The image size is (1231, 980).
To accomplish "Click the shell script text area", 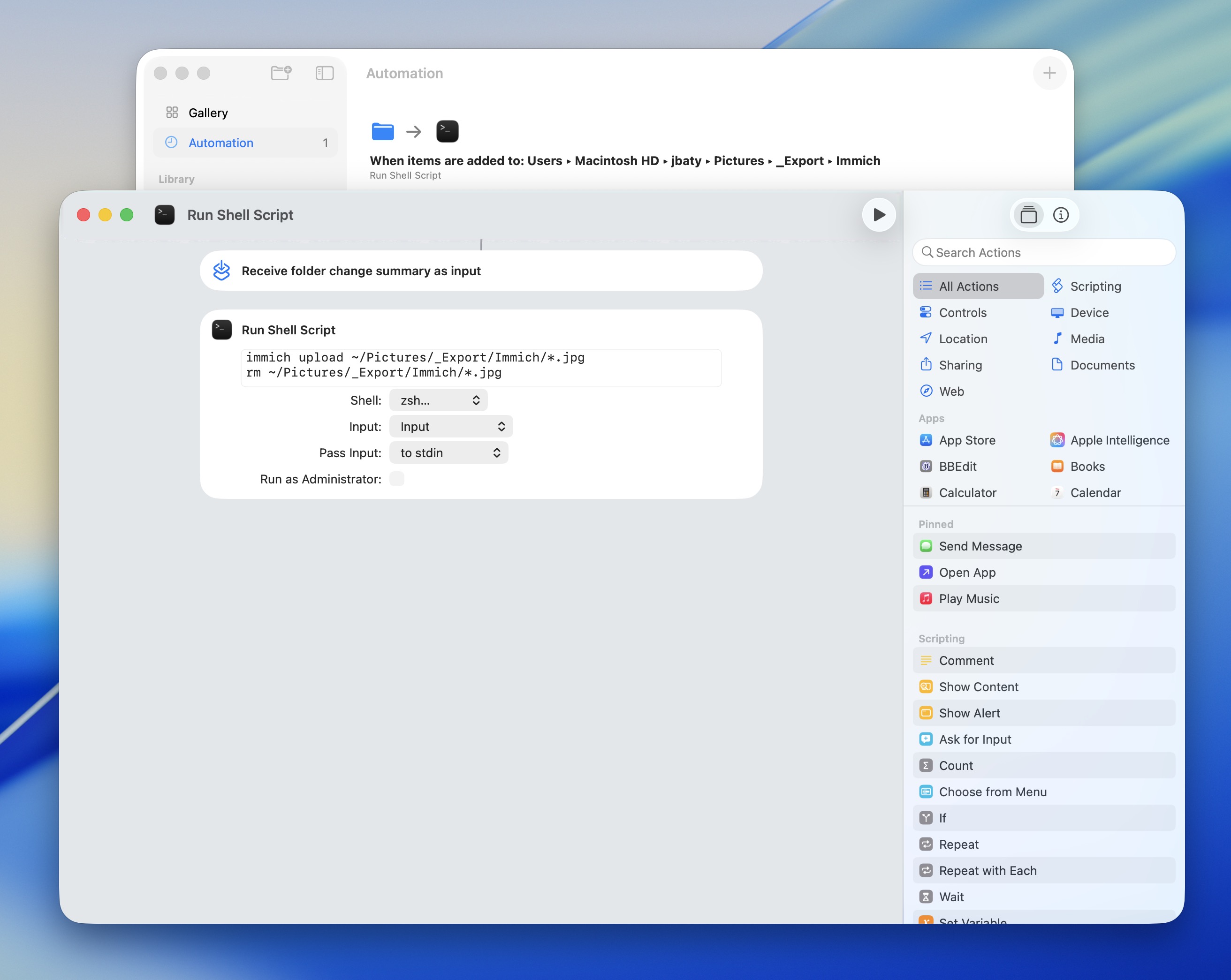I will (x=481, y=367).
